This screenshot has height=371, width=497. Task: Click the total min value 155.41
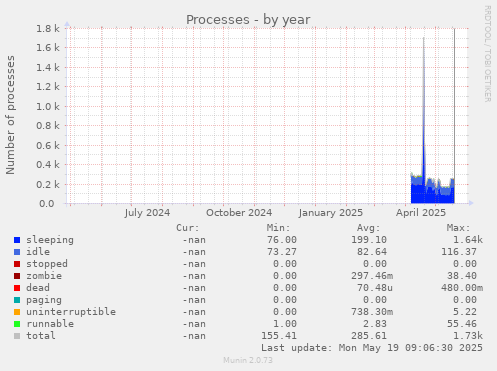pos(279,336)
